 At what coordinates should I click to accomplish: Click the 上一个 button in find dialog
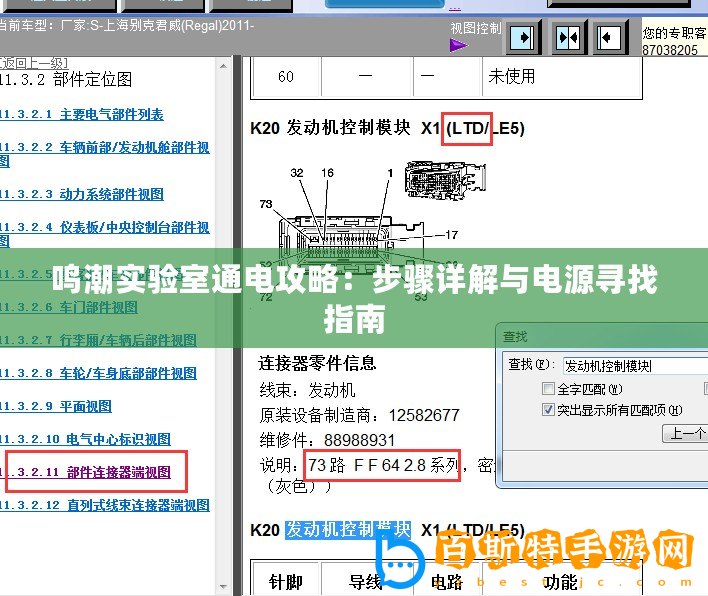click(x=687, y=433)
